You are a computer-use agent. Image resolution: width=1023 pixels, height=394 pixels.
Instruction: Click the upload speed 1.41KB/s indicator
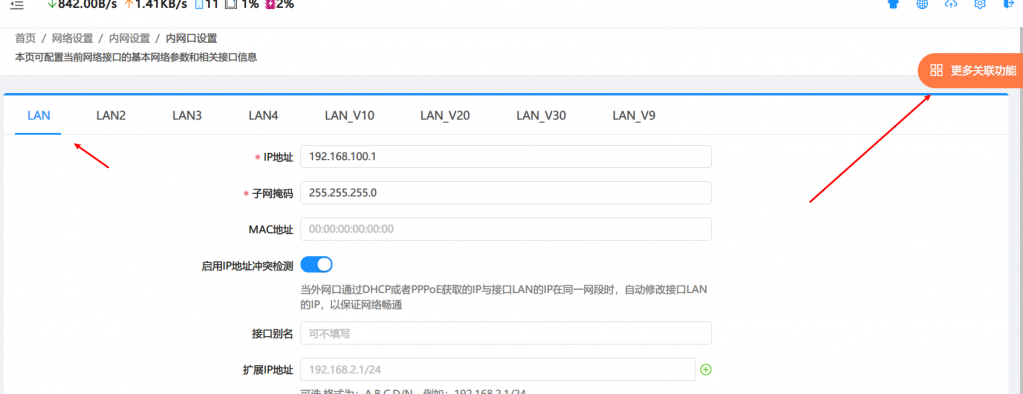155,4
